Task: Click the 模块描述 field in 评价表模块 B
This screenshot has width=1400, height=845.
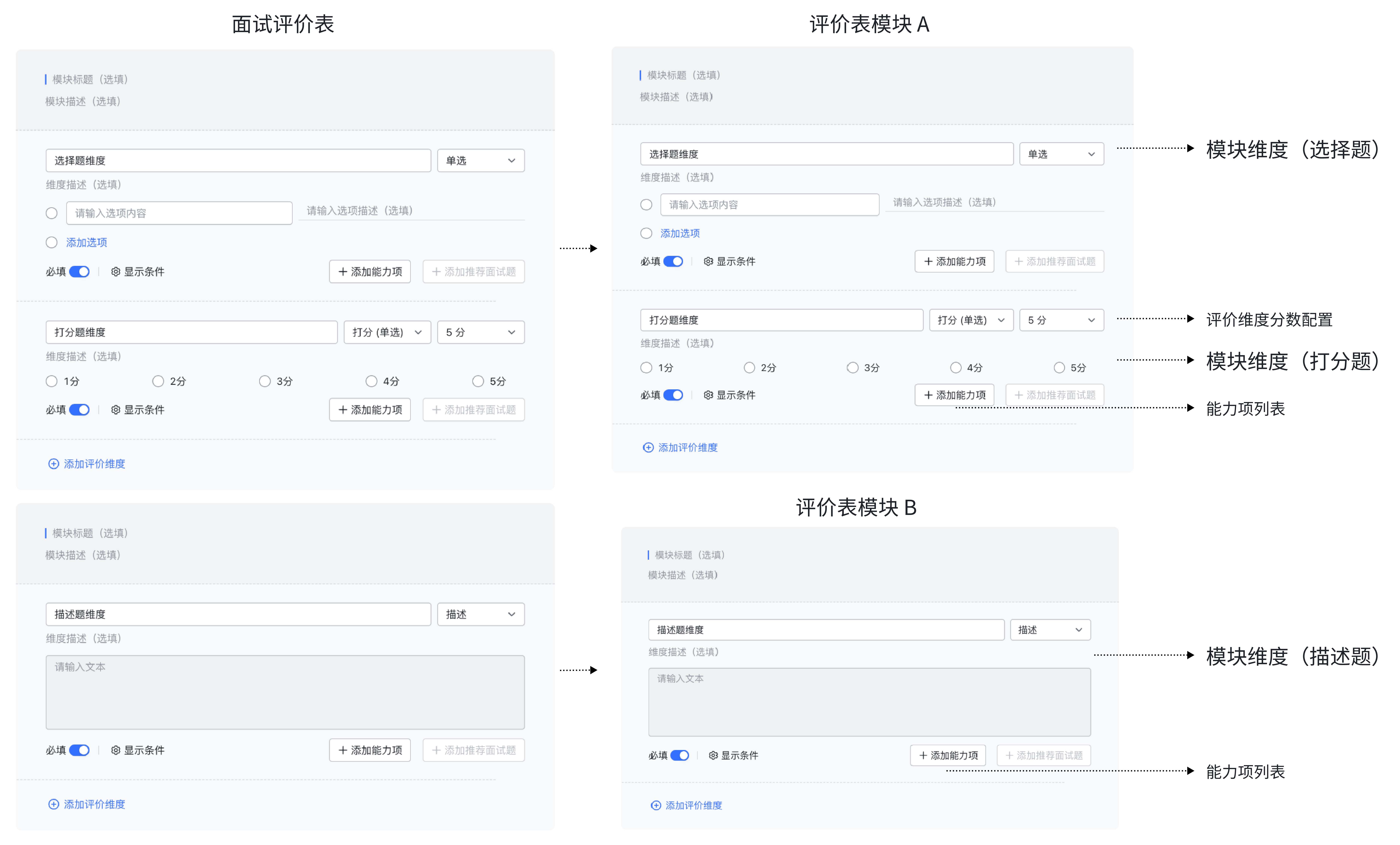Action: pos(683,575)
